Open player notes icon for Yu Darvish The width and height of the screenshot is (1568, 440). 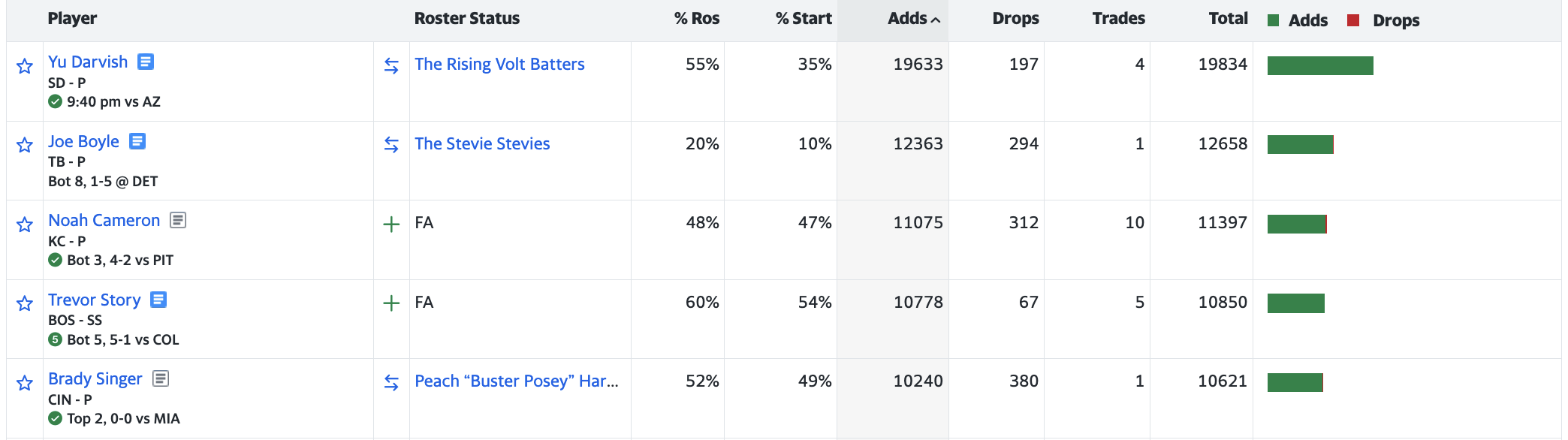[x=146, y=62]
